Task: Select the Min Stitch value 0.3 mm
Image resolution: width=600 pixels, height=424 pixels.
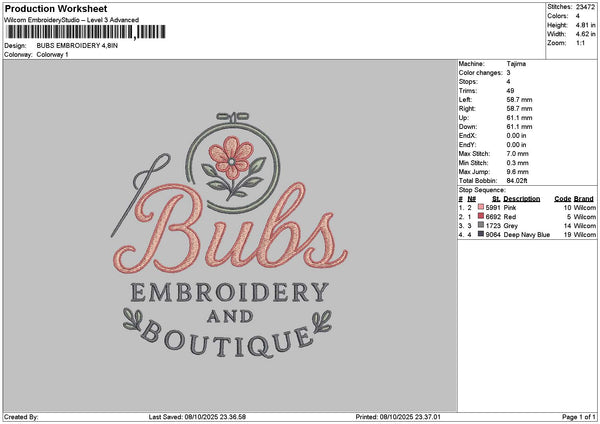Action: point(518,163)
